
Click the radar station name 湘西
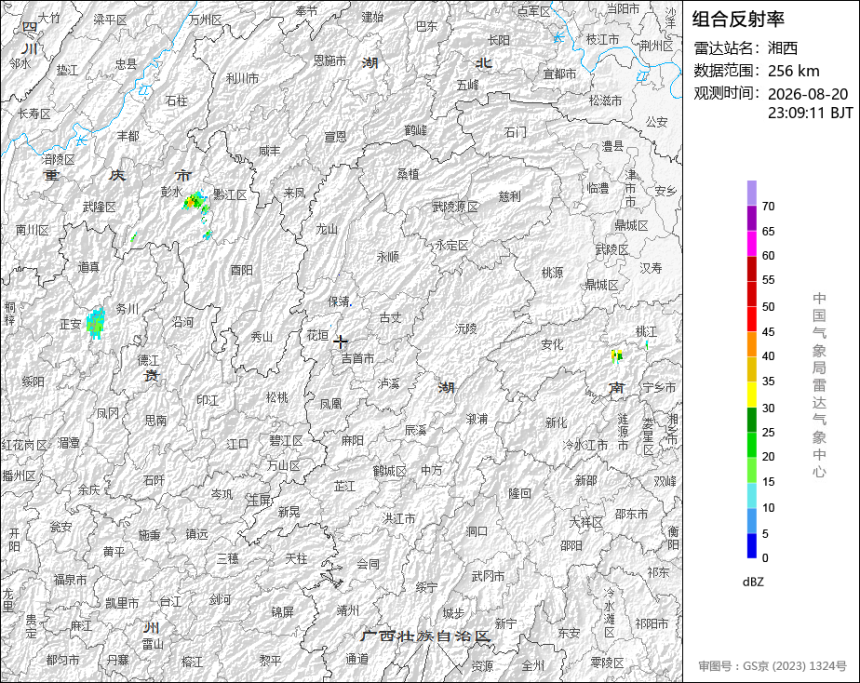pyautogui.click(x=782, y=48)
